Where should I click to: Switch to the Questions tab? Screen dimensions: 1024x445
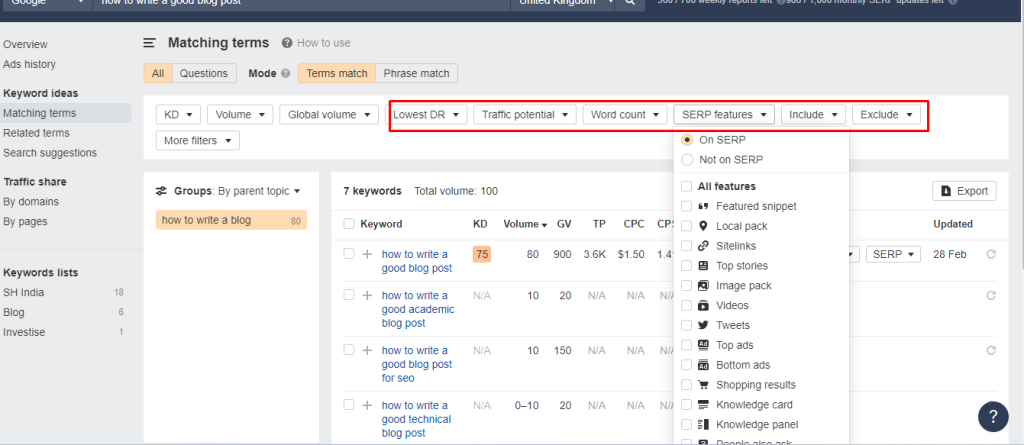204,74
